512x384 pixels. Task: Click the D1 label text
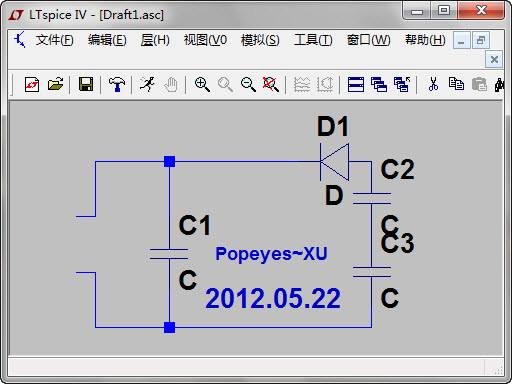click(x=333, y=126)
